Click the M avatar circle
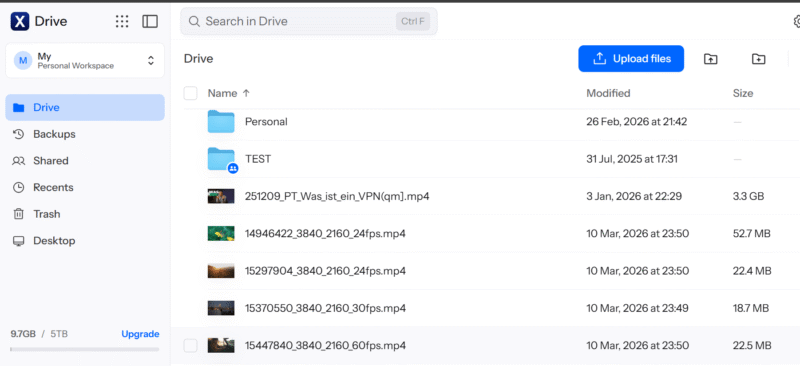This screenshot has width=800, height=366. coord(22,60)
